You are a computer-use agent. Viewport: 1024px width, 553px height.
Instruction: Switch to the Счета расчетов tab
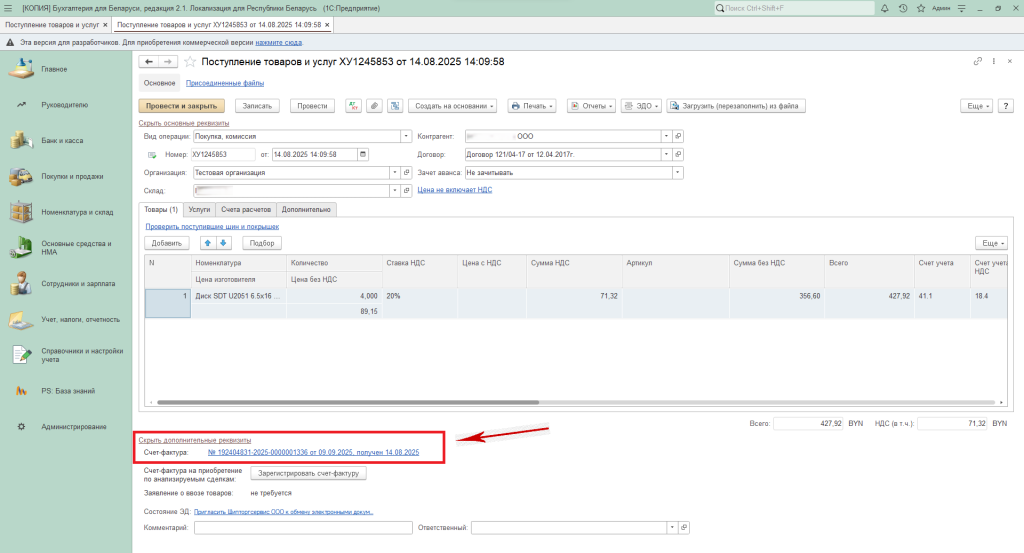pos(246,210)
